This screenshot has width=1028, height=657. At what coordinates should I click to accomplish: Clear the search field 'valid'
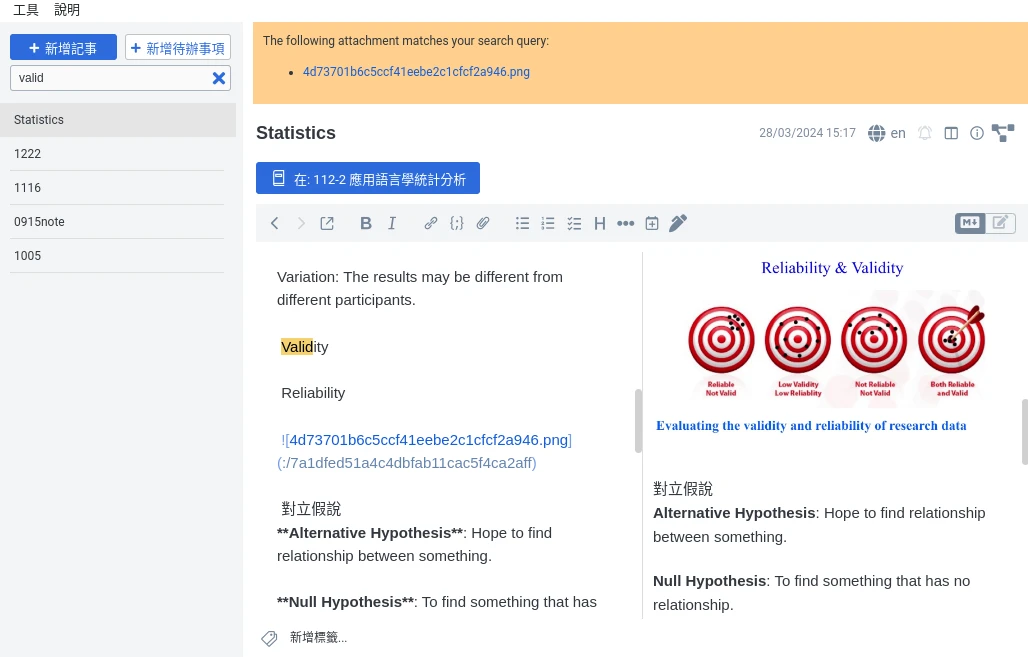pos(219,78)
